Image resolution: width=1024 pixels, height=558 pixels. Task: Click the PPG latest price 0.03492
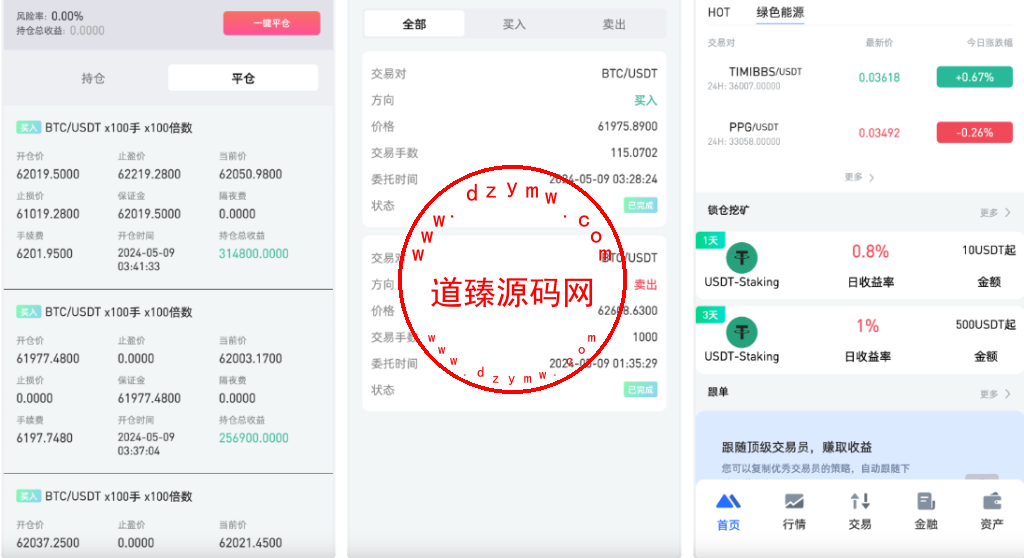[x=879, y=133]
